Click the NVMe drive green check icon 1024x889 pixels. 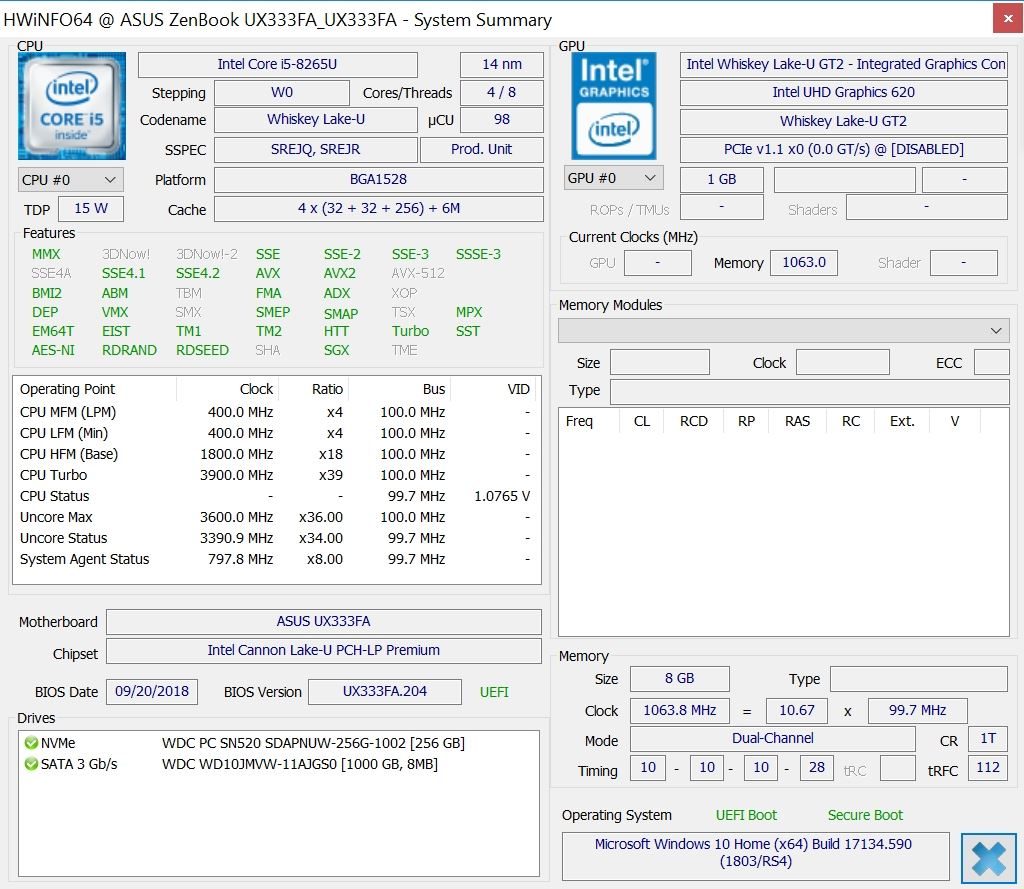point(31,743)
